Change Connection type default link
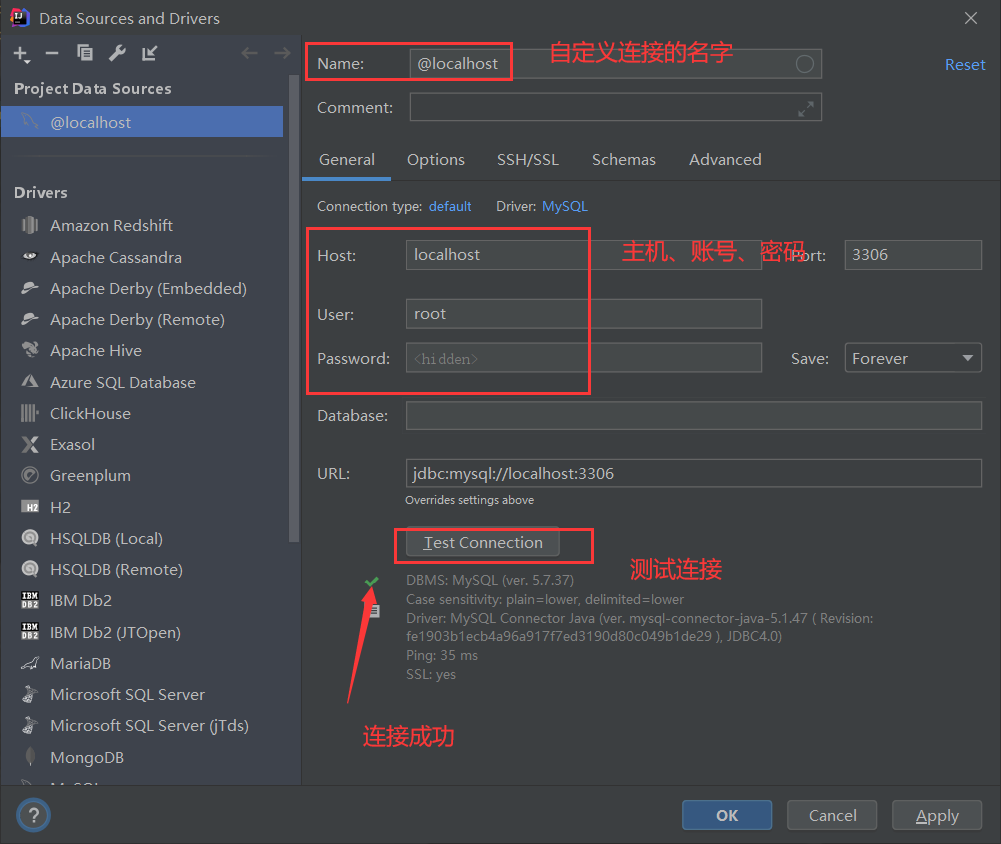Screen dimensions: 1001x844 (450, 206)
